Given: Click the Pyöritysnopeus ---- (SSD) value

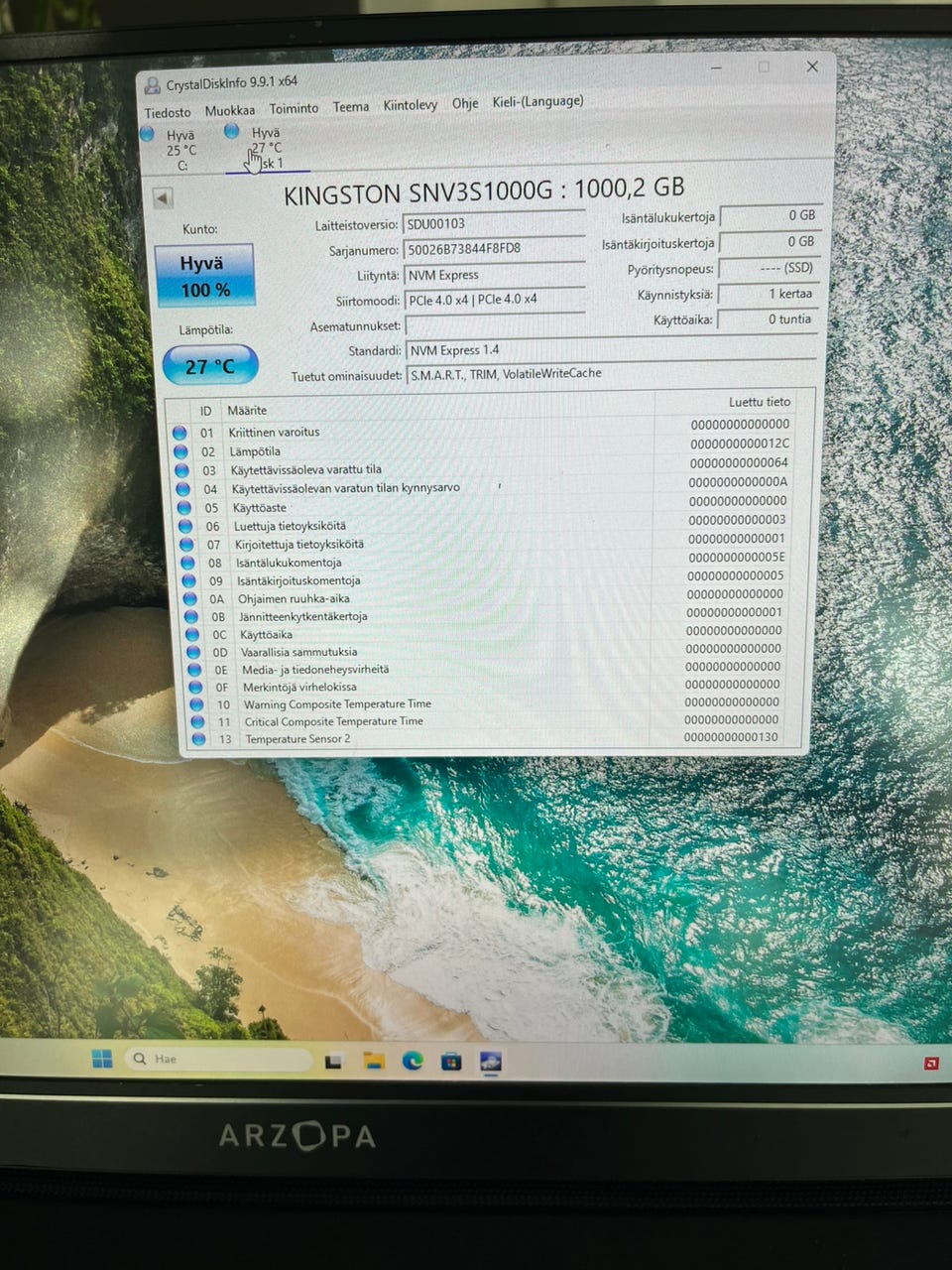Looking at the screenshot, I should [x=769, y=268].
